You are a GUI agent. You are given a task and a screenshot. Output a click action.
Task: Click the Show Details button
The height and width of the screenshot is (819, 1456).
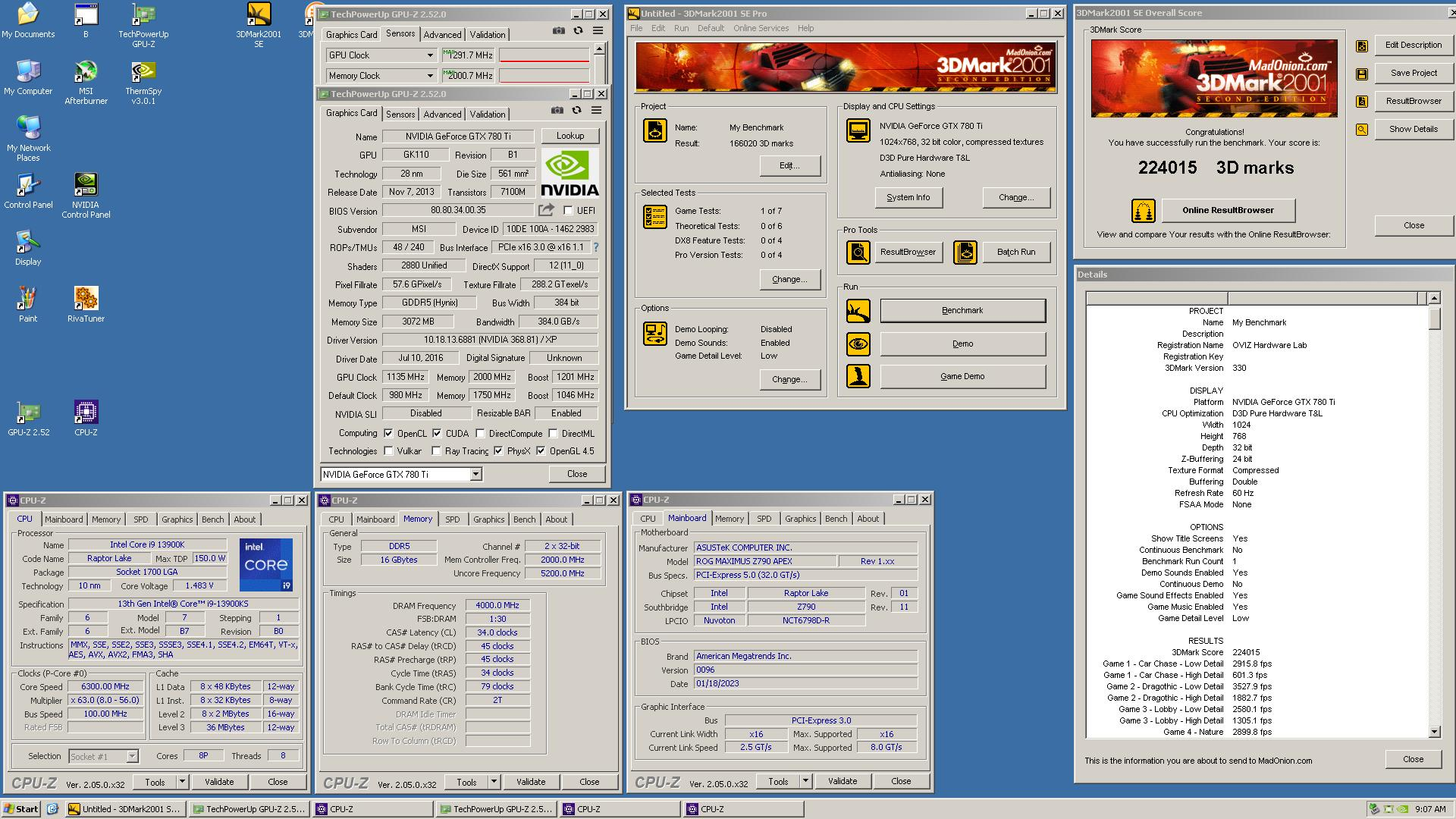coord(1413,129)
